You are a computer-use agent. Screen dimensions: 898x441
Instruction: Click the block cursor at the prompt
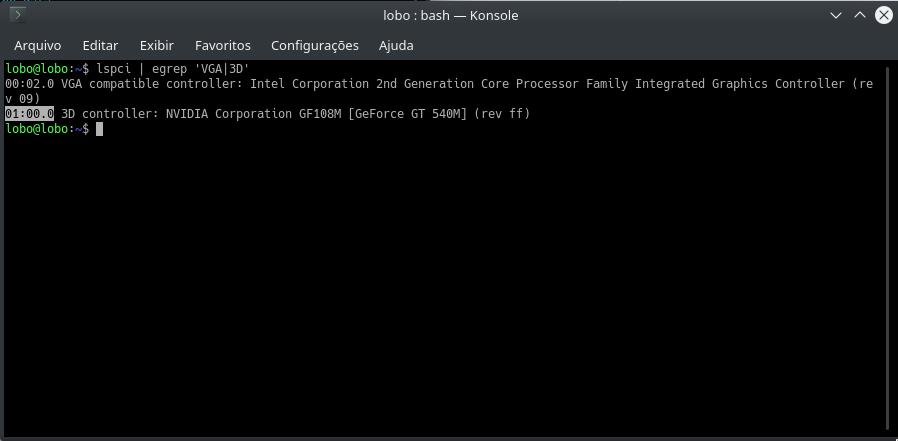(x=100, y=129)
